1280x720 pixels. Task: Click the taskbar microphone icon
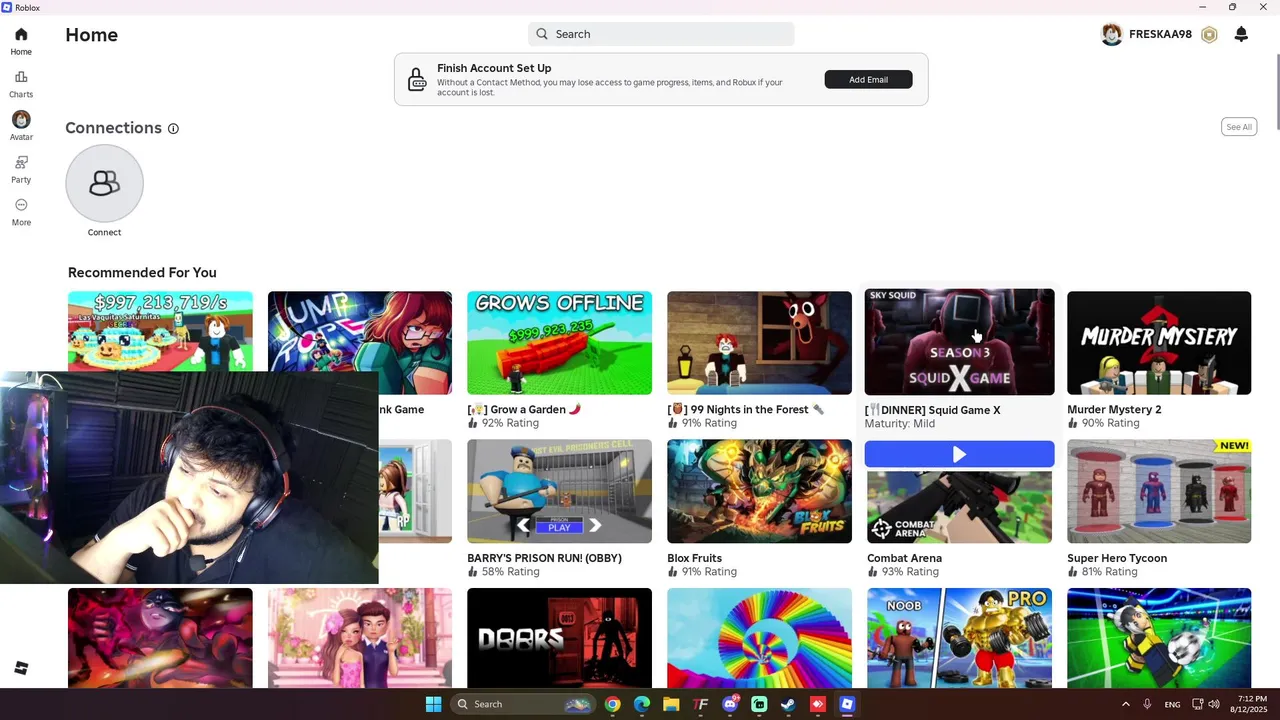click(x=1147, y=704)
